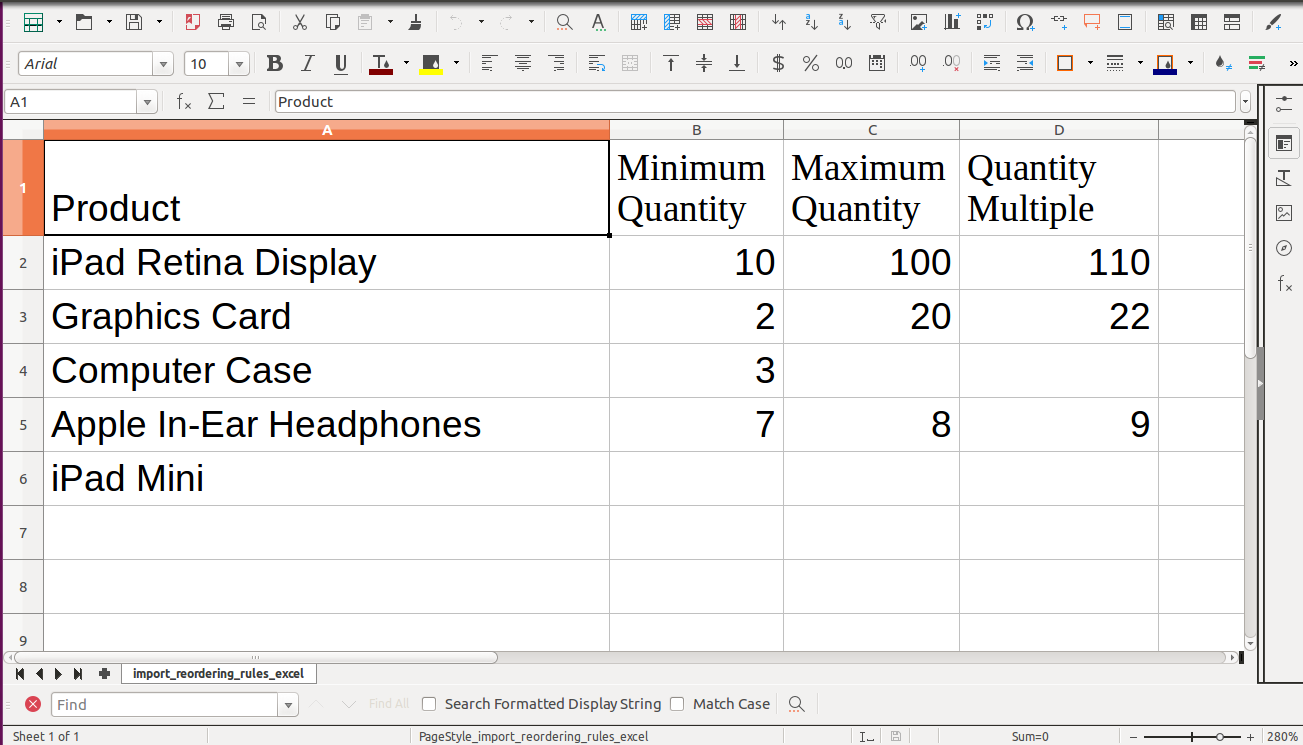This screenshot has width=1303, height=745.
Task: Tick the Match Case checkbox
Action: pos(677,704)
